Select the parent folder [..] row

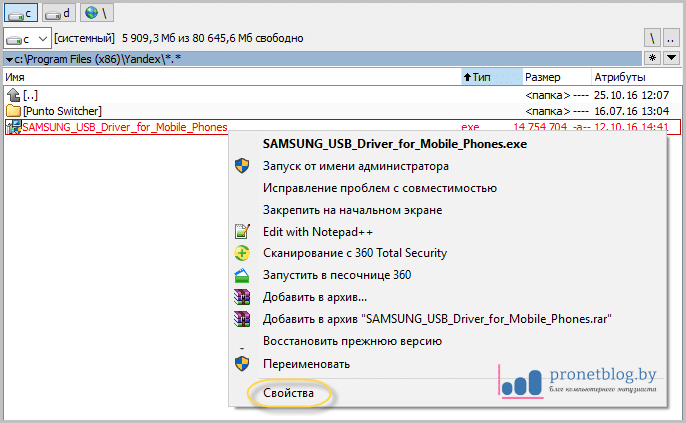[343, 94]
